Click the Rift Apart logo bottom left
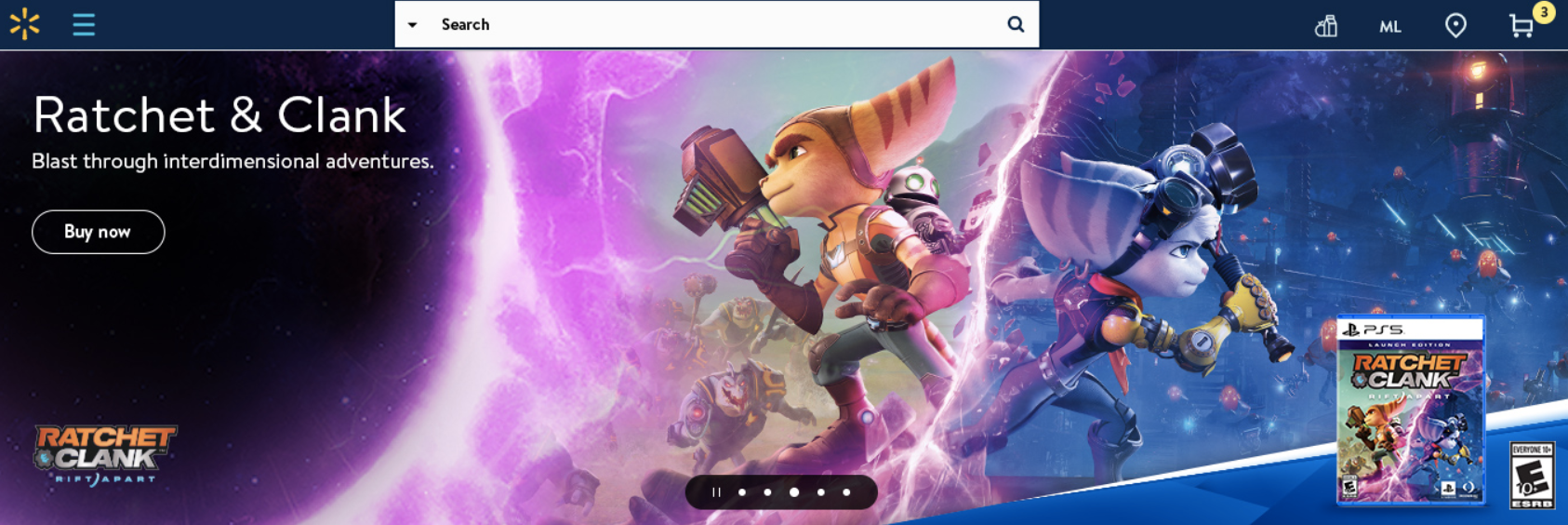Image resolution: width=1568 pixels, height=525 pixels. (104, 455)
